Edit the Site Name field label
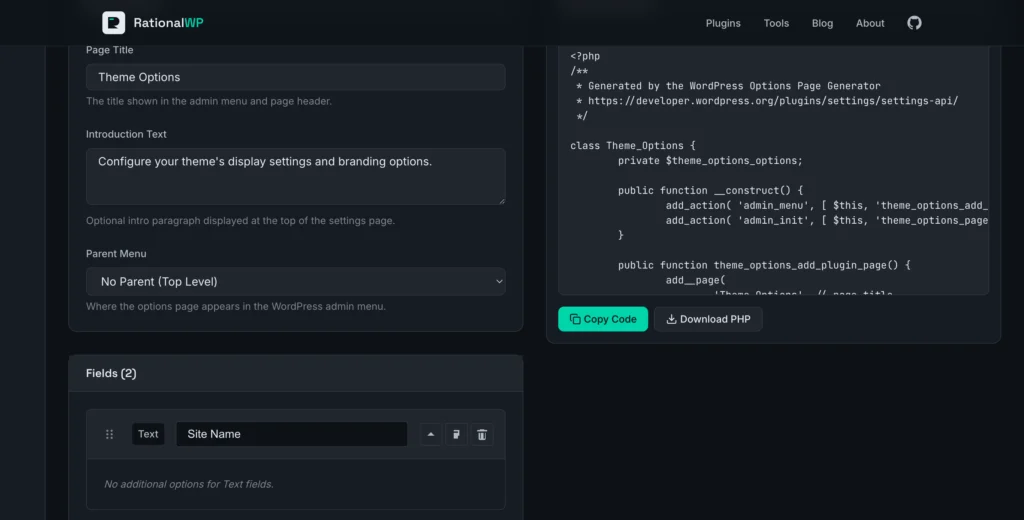Image resolution: width=1024 pixels, height=520 pixels. 292,434
